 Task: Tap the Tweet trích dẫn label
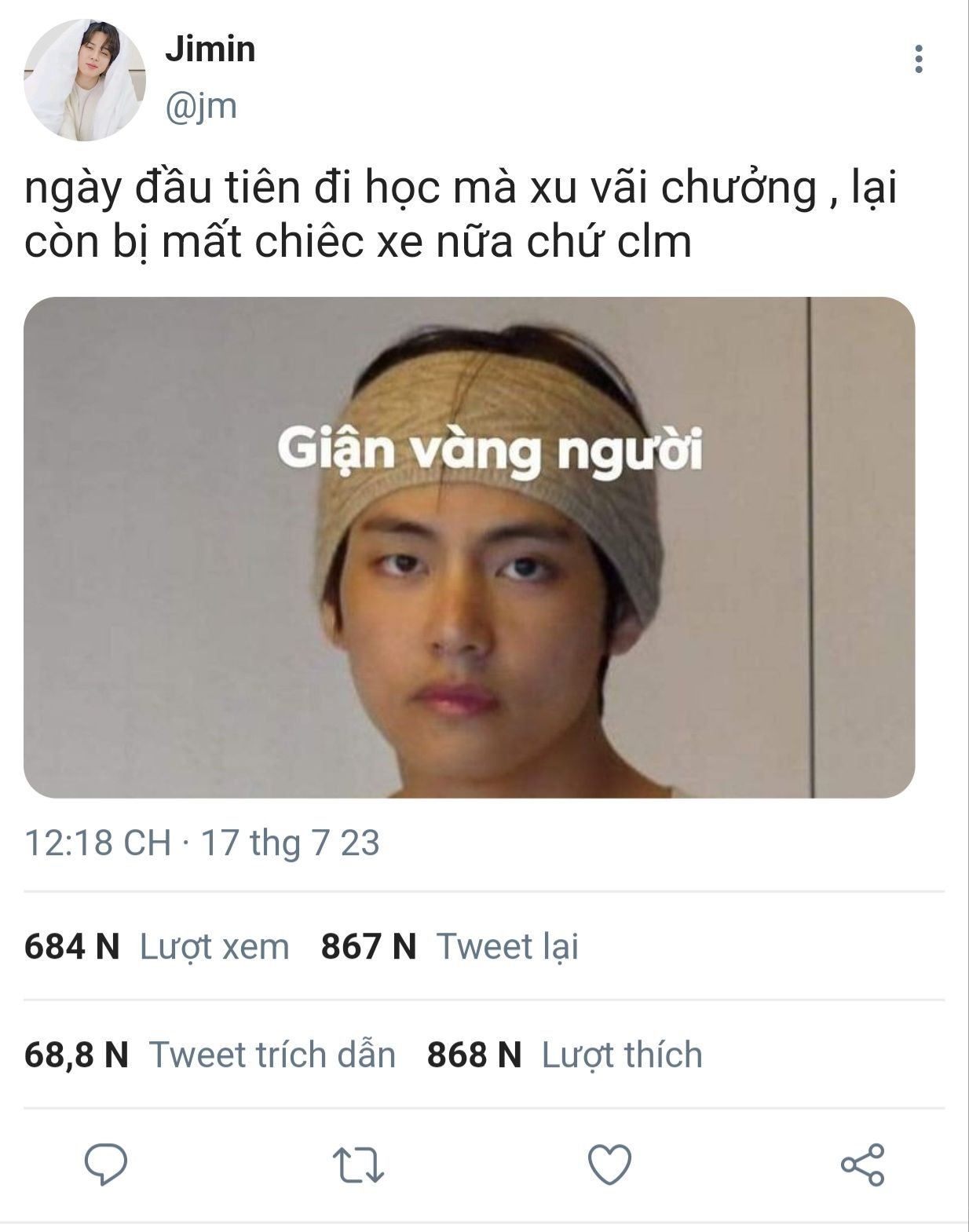tap(272, 1055)
